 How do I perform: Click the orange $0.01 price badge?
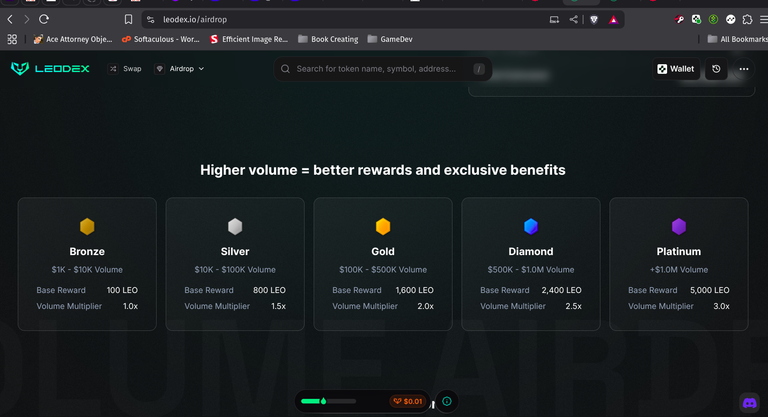click(x=408, y=401)
